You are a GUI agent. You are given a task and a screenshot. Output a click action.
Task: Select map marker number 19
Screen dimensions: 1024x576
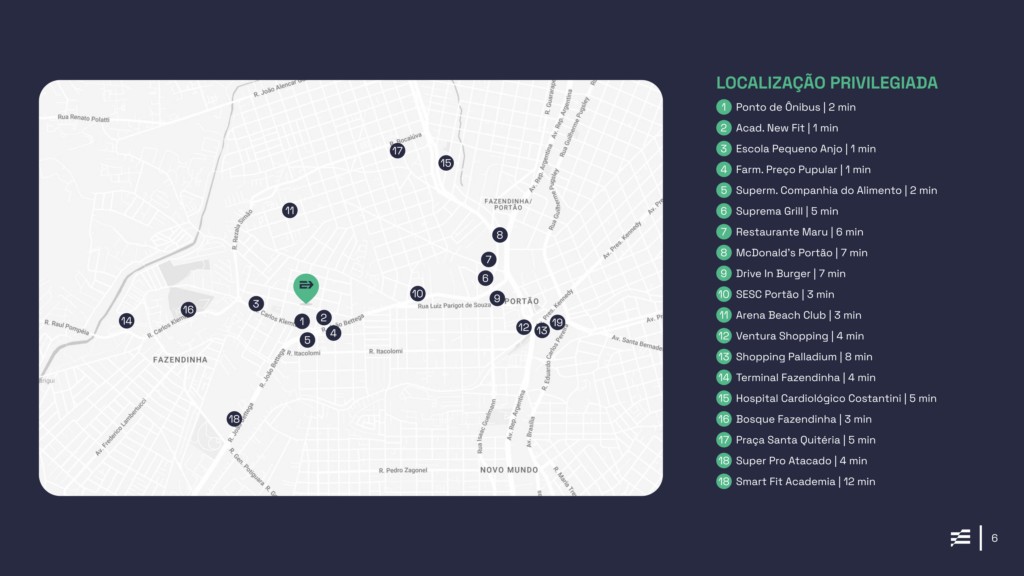(x=557, y=323)
